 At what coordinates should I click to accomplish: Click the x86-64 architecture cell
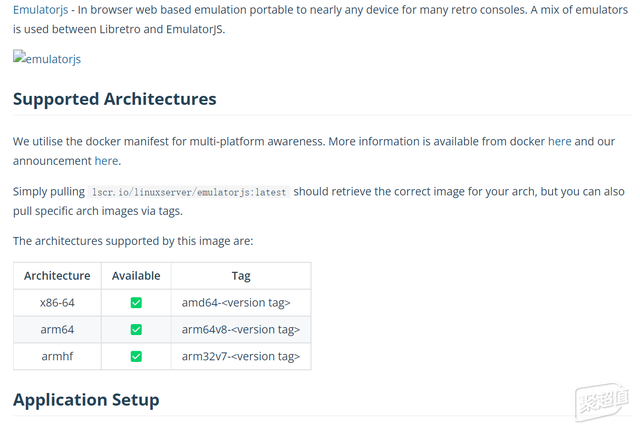[57, 303]
